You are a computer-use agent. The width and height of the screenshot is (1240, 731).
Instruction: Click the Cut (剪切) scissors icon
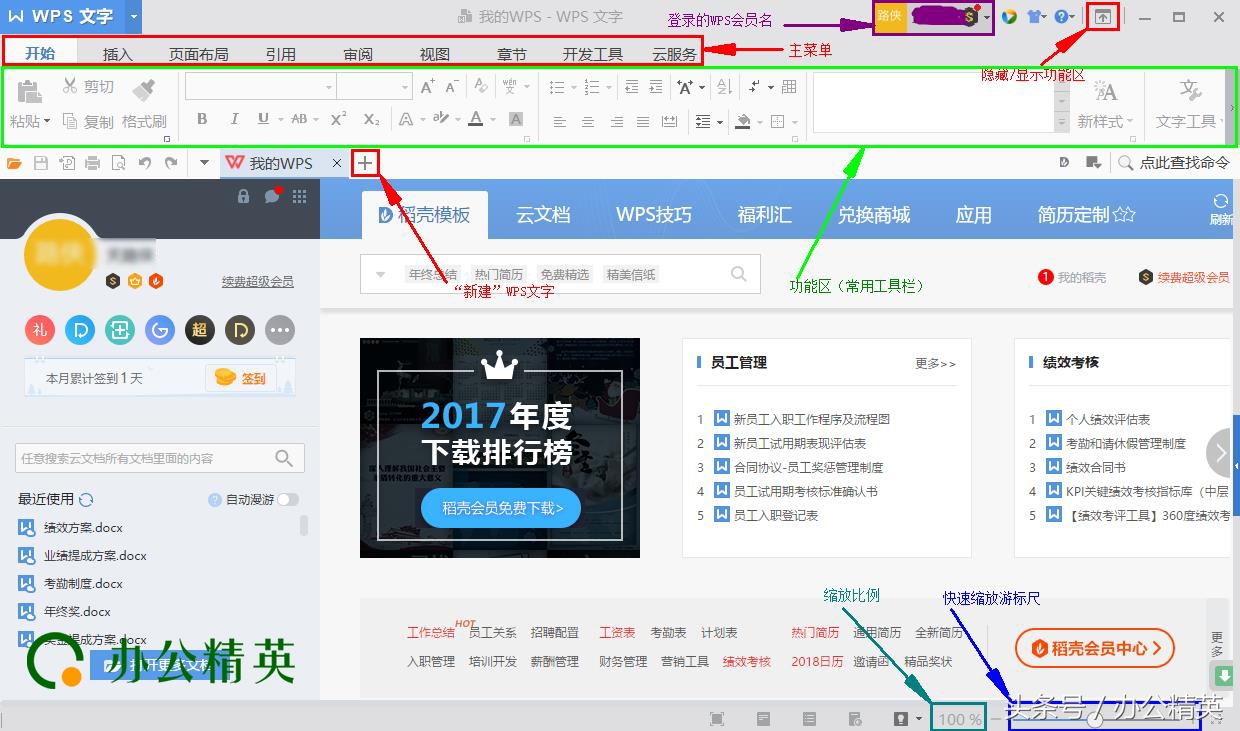pyautogui.click(x=70, y=87)
